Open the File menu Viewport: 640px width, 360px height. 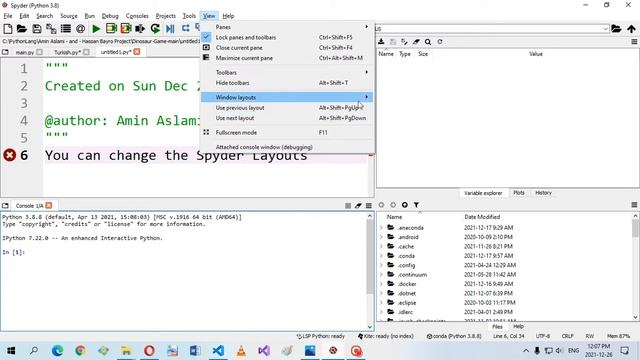point(8,16)
